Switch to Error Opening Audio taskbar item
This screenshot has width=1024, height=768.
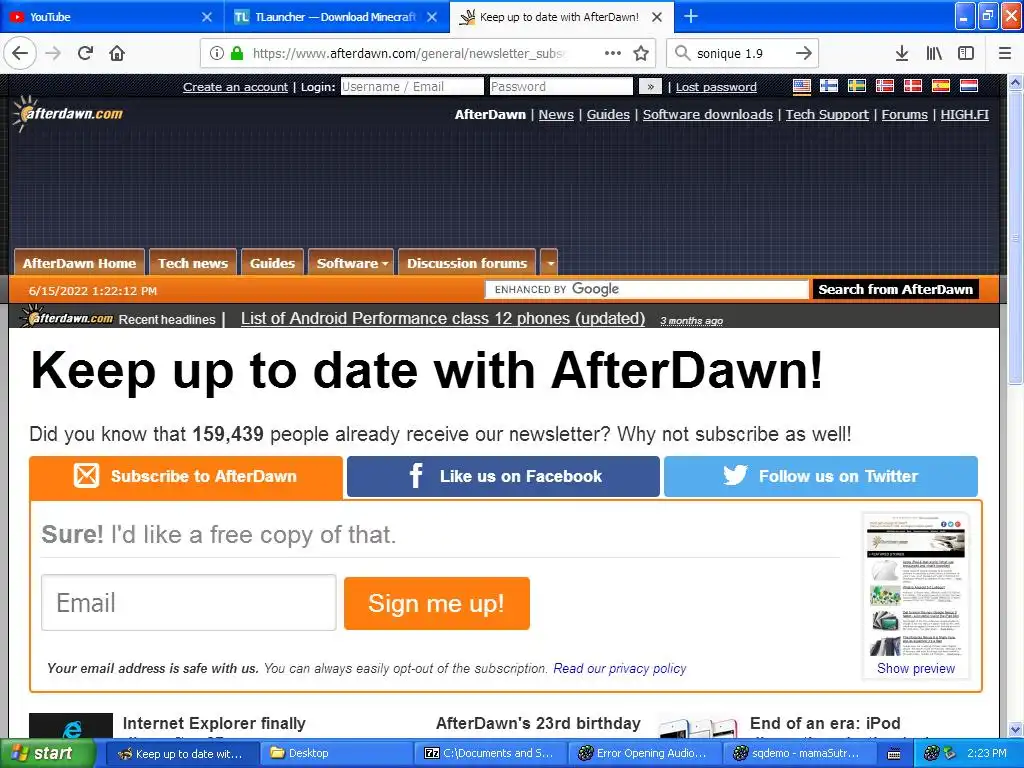tap(645, 754)
